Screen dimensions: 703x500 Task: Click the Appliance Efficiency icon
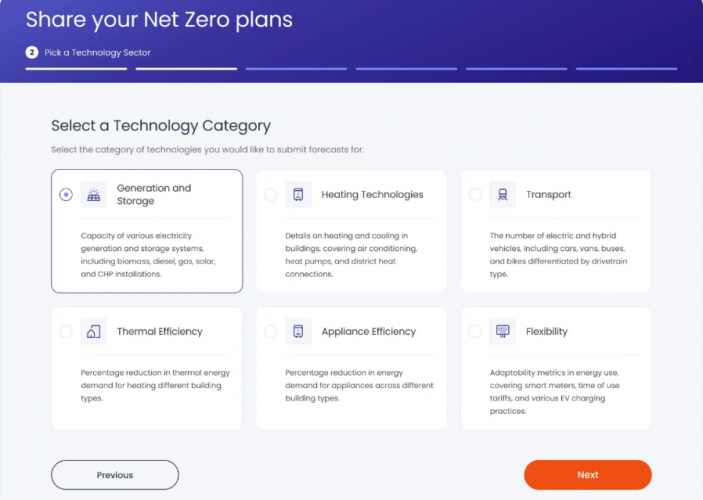(x=298, y=332)
